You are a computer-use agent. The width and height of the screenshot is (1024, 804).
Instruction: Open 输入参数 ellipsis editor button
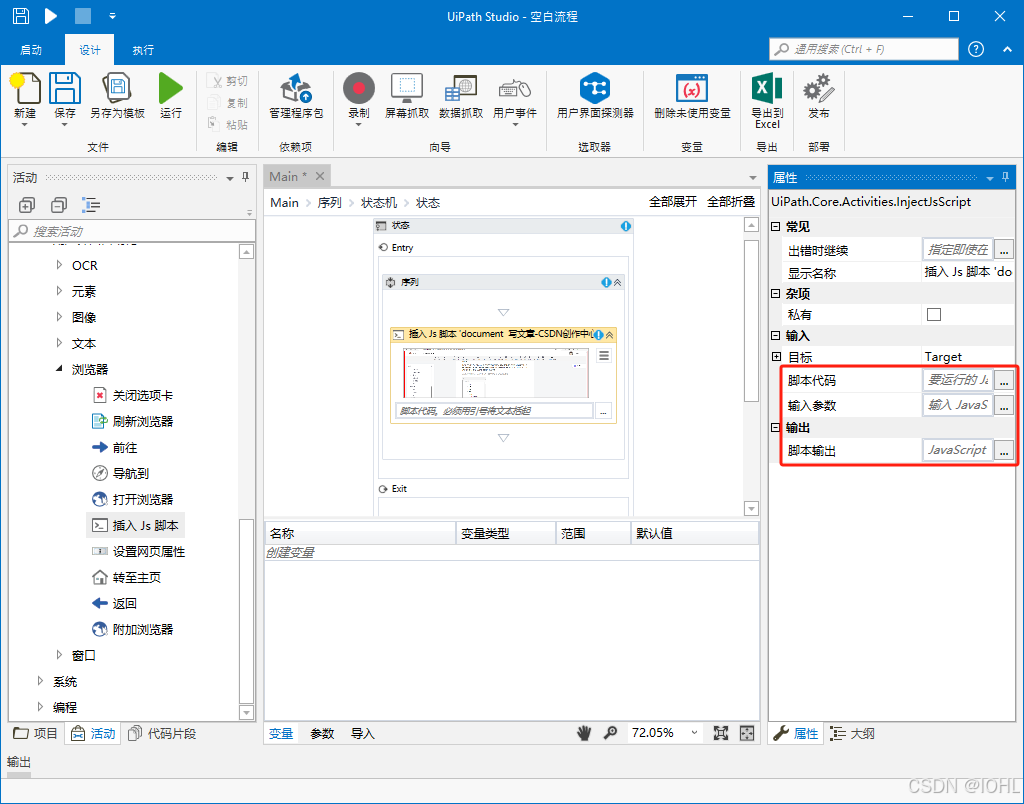tap(1004, 405)
